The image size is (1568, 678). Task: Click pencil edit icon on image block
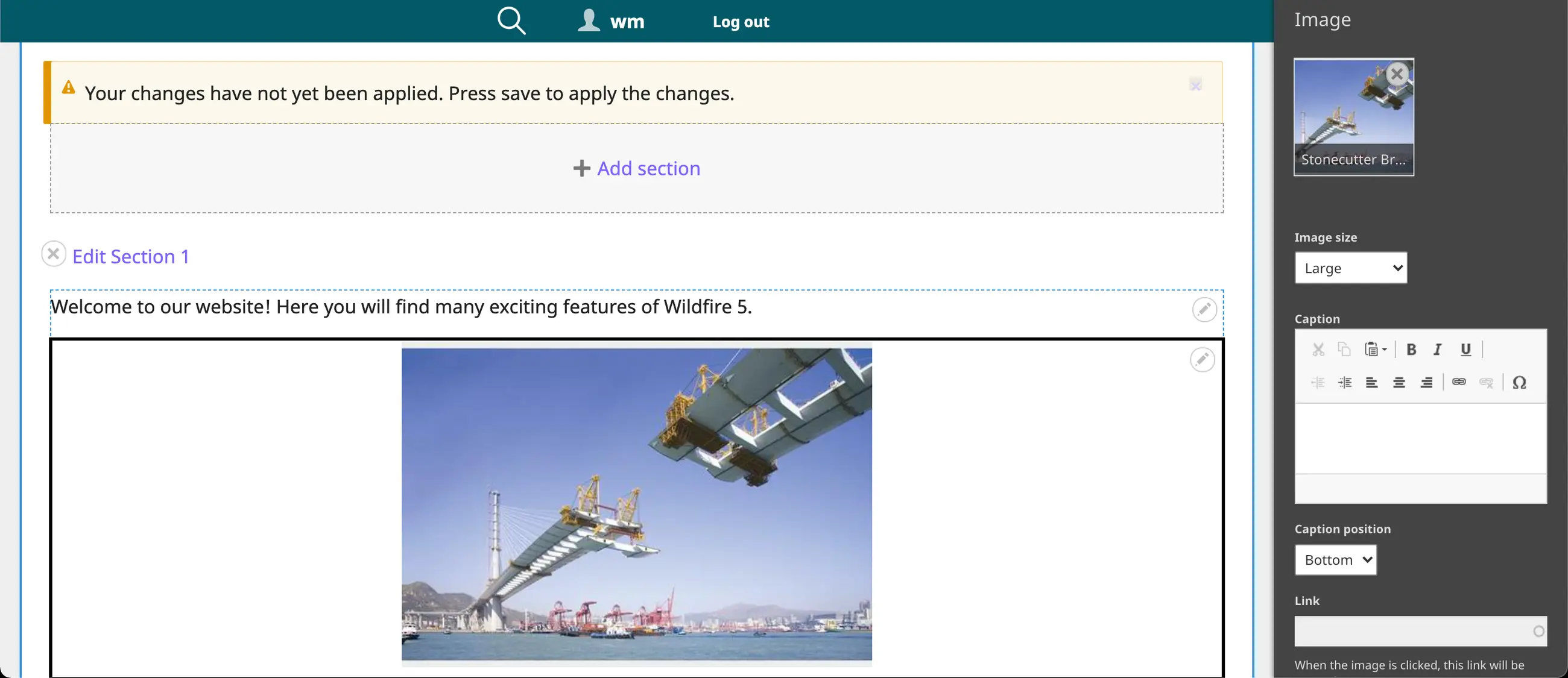click(x=1202, y=359)
